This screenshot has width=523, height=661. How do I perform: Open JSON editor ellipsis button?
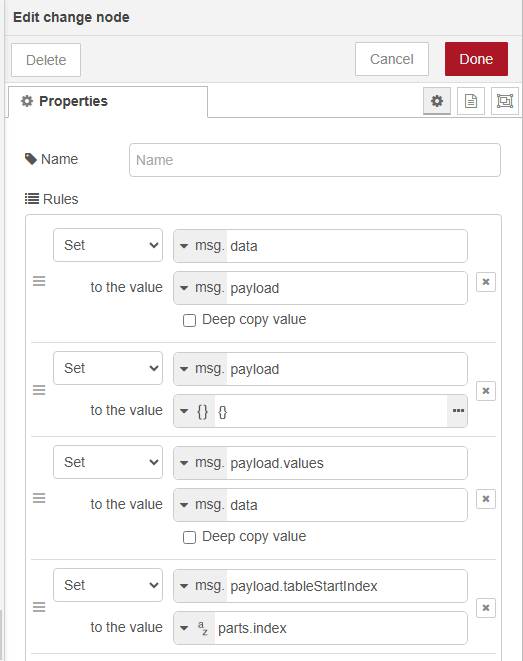(x=458, y=411)
